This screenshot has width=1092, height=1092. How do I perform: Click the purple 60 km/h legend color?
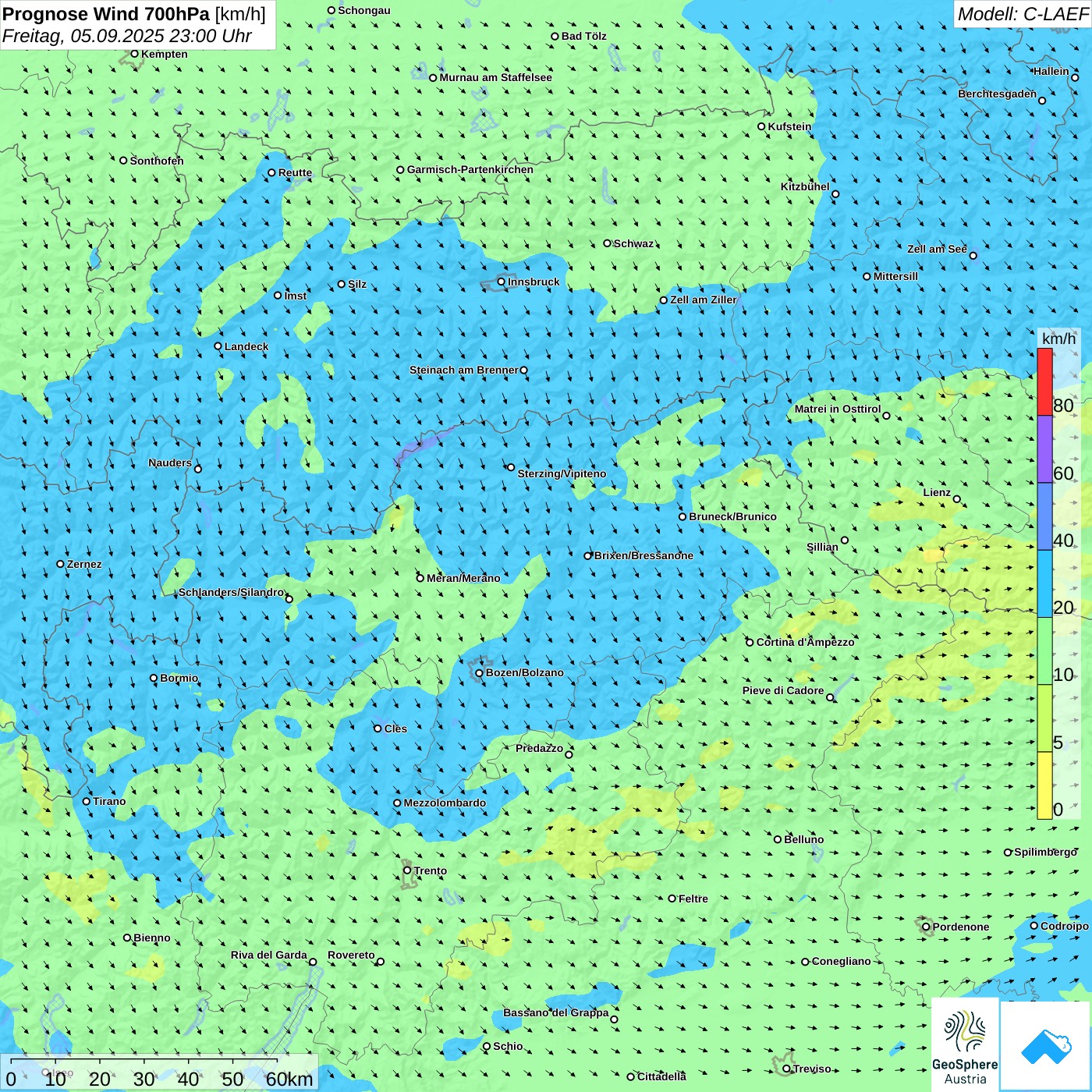point(1044,448)
